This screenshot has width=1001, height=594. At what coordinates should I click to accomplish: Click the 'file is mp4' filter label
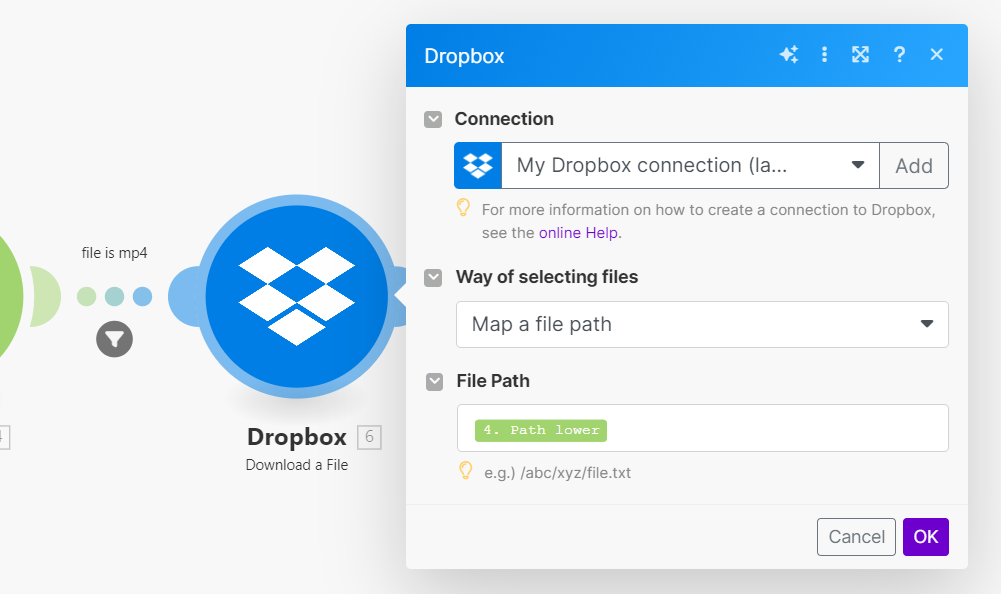click(114, 253)
